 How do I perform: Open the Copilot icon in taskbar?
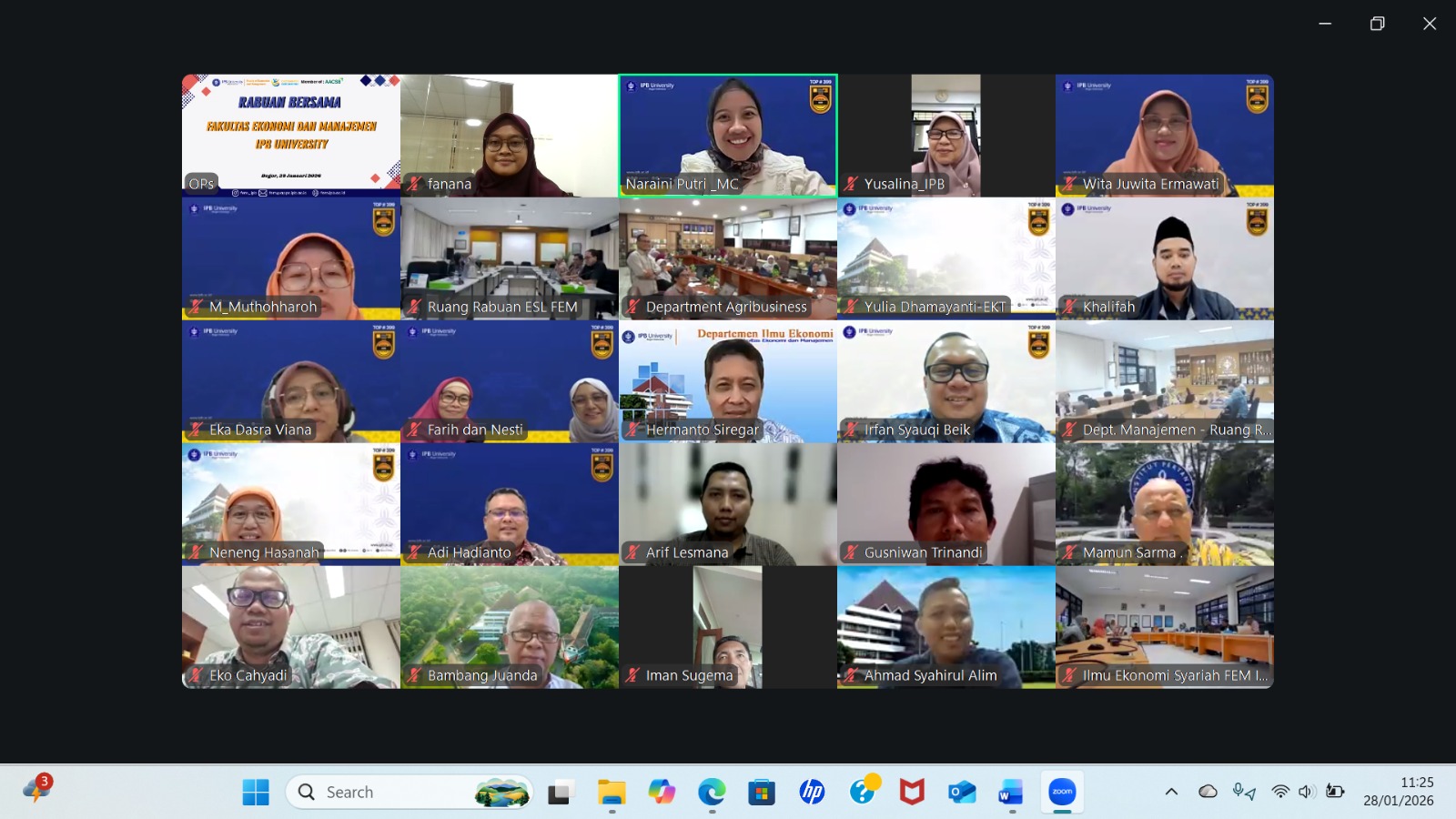point(662,792)
